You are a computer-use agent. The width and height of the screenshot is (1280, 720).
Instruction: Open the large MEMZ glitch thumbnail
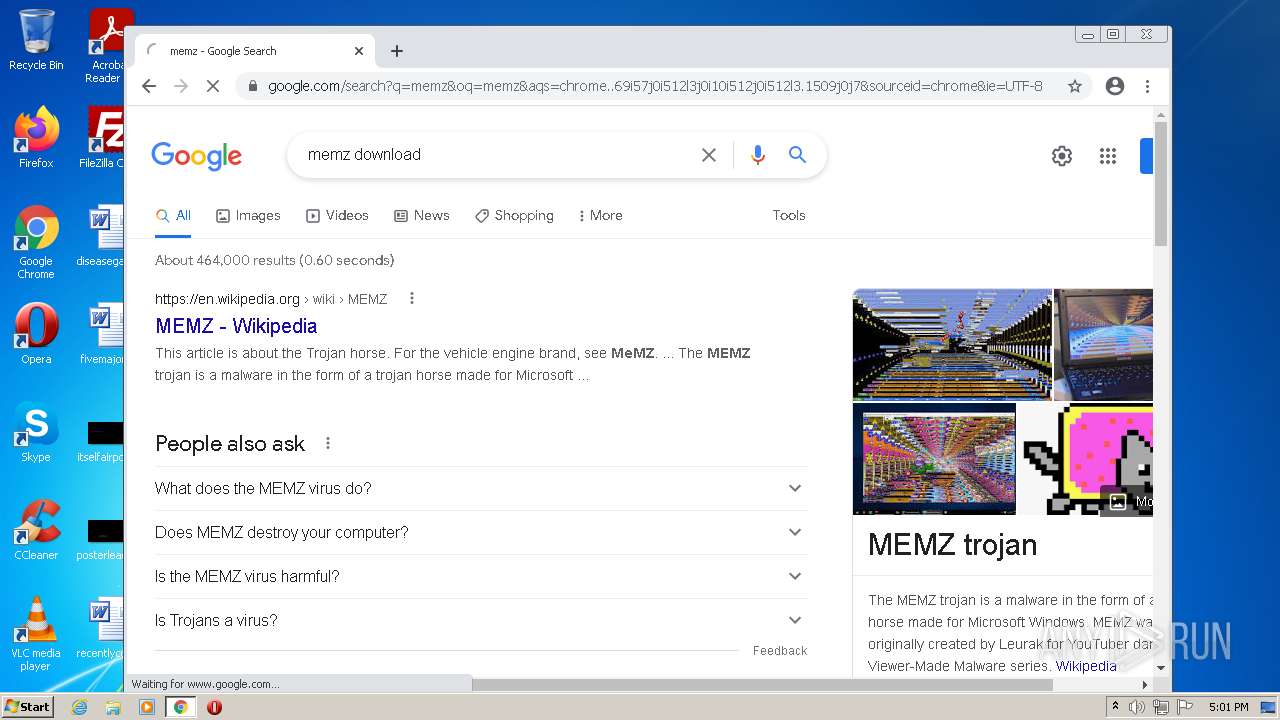pyautogui.click(x=952, y=345)
